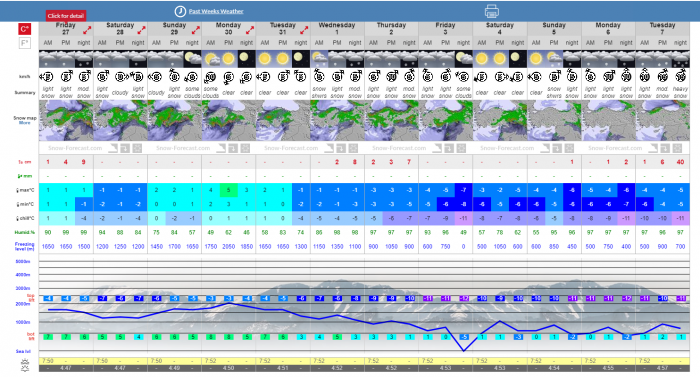700x377 pixels.
Task: Expand Saturday 28 hourly detail arrows
Action: tap(141, 30)
